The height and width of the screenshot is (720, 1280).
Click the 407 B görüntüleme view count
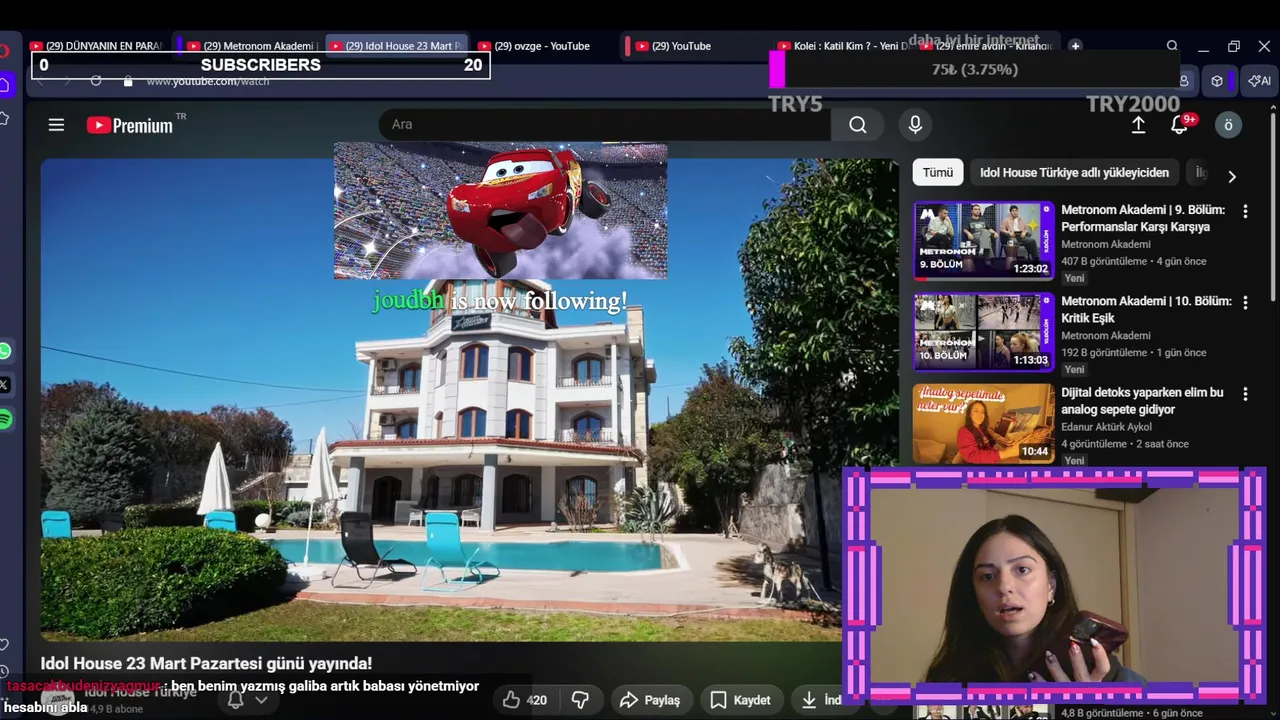click(1105, 261)
